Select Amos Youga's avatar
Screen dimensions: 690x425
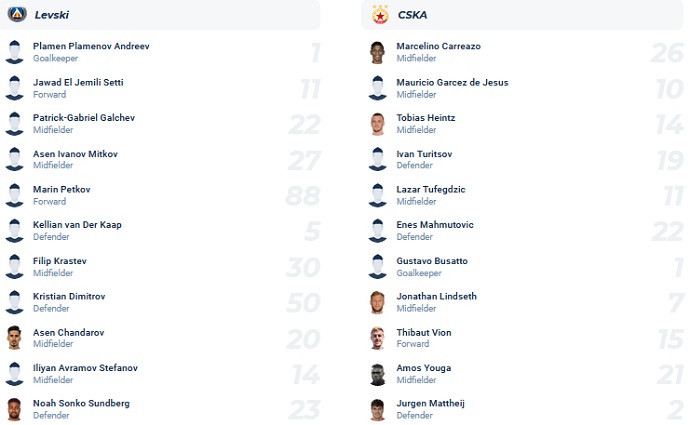pos(377,374)
